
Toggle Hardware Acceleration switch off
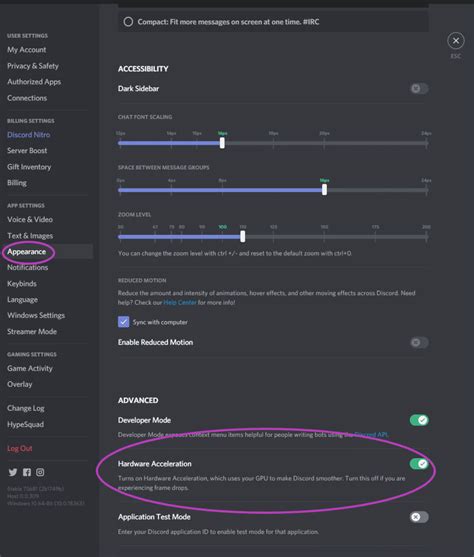click(419, 464)
